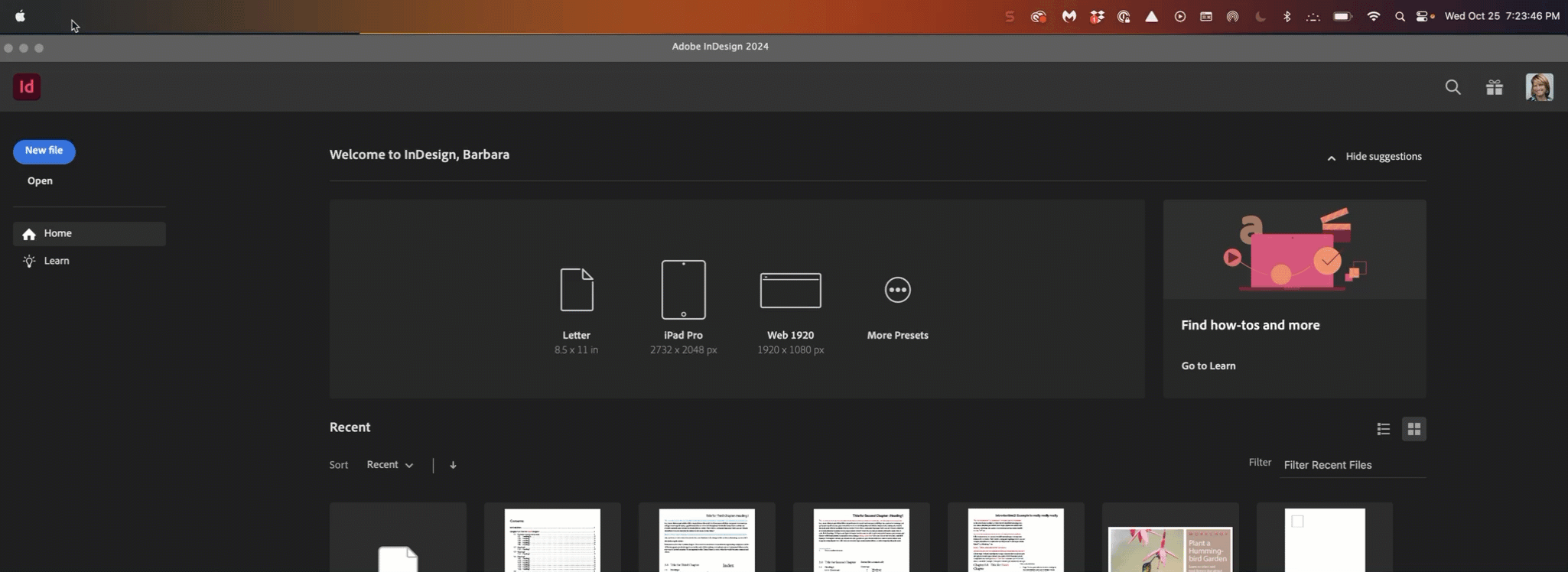Open More Presets ellipsis icon
Screen dimensions: 1568x572
pyautogui.click(x=897, y=290)
